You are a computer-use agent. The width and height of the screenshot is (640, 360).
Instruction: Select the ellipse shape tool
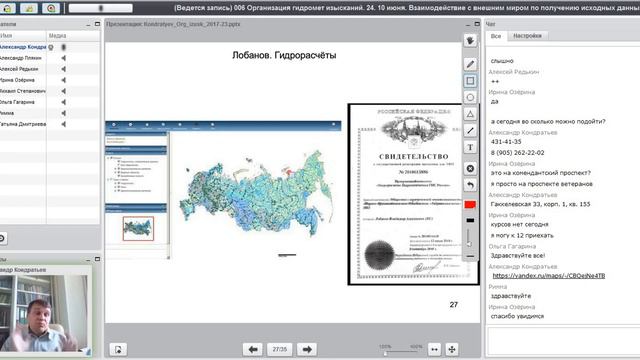470,98
